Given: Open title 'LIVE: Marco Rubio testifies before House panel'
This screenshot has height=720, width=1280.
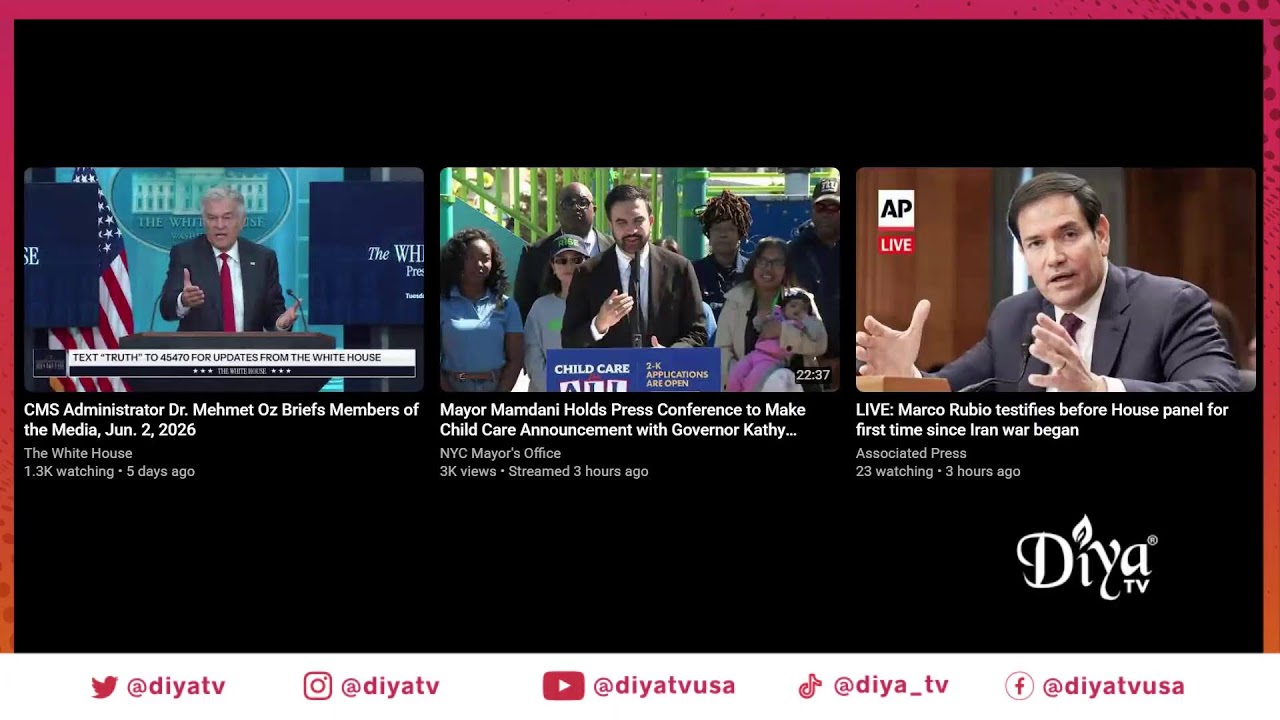Looking at the screenshot, I should (x=1042, y=420).
